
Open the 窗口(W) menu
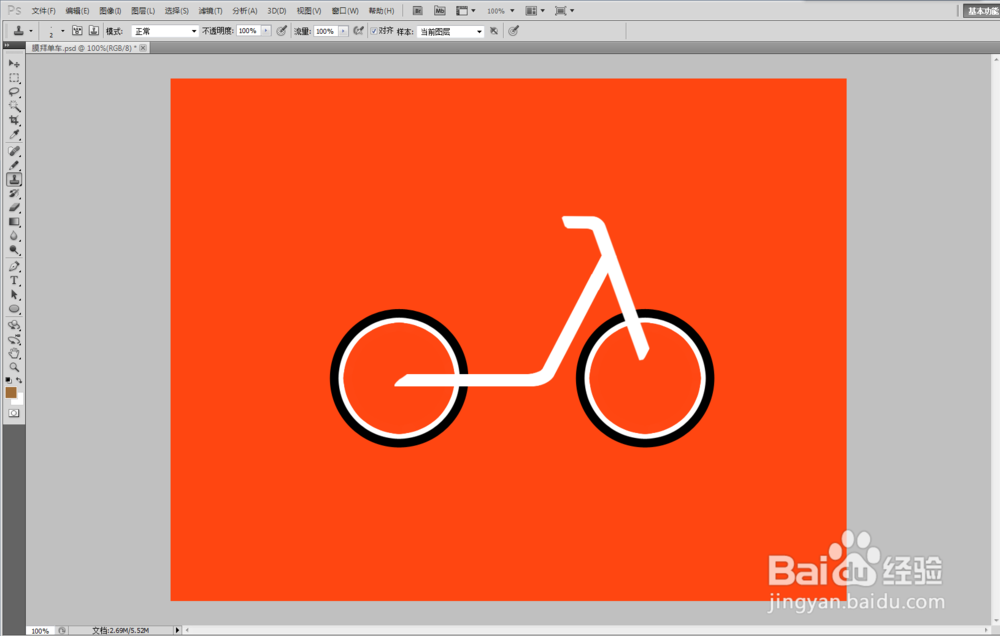[x=345, y=11]
